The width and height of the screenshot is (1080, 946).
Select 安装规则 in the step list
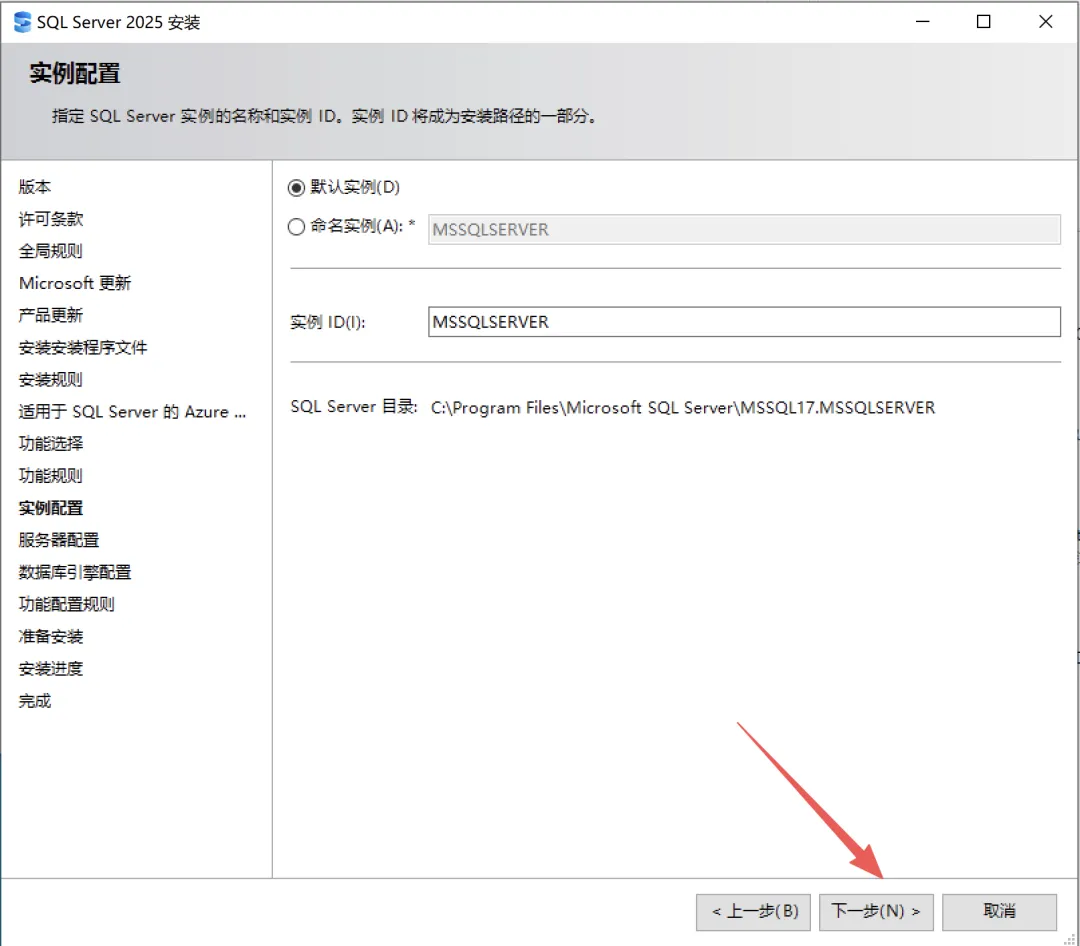(51, 380)
